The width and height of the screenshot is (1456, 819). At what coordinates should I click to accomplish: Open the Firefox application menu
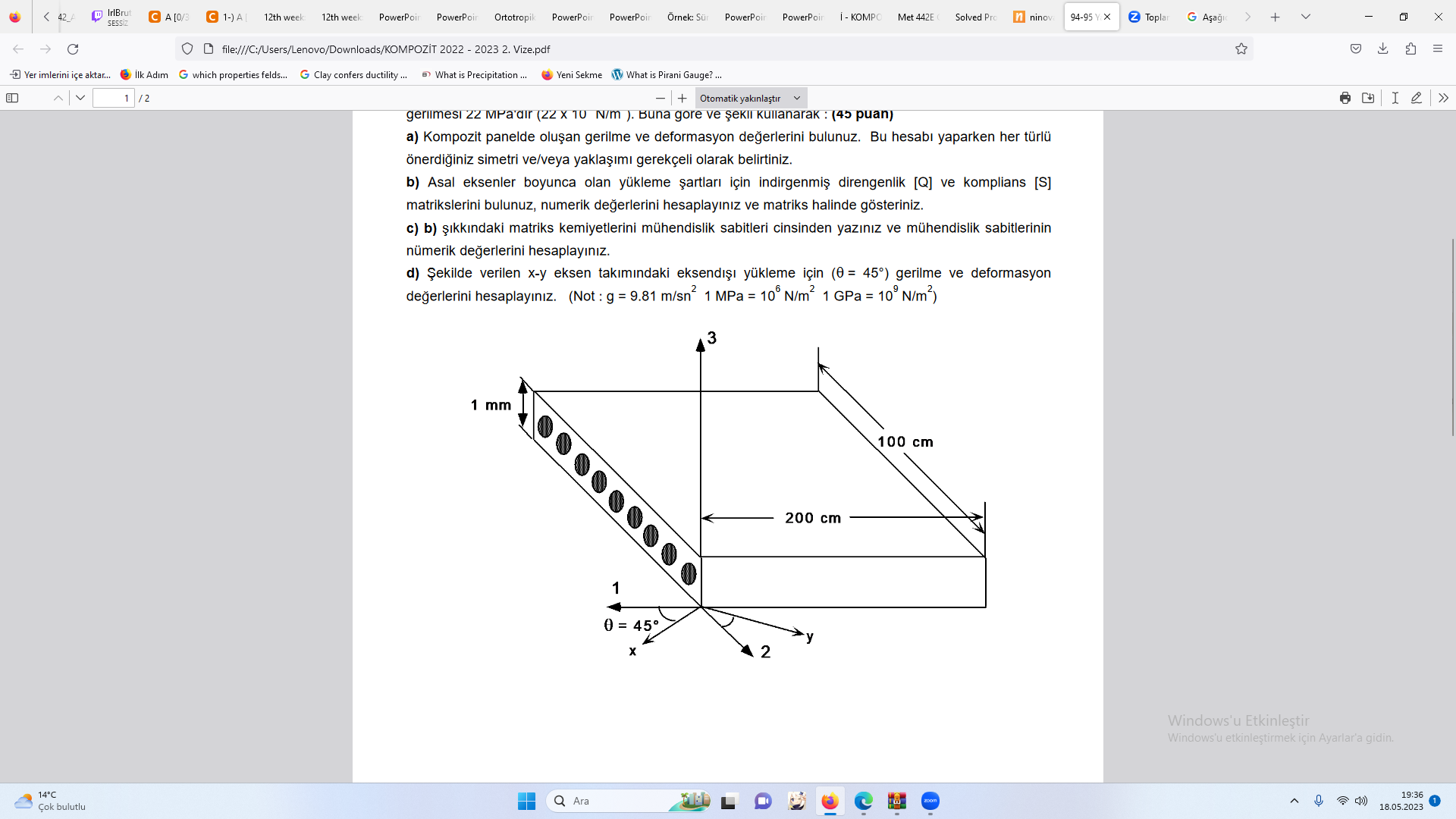pyautogui.click(x=1438, y=49)
